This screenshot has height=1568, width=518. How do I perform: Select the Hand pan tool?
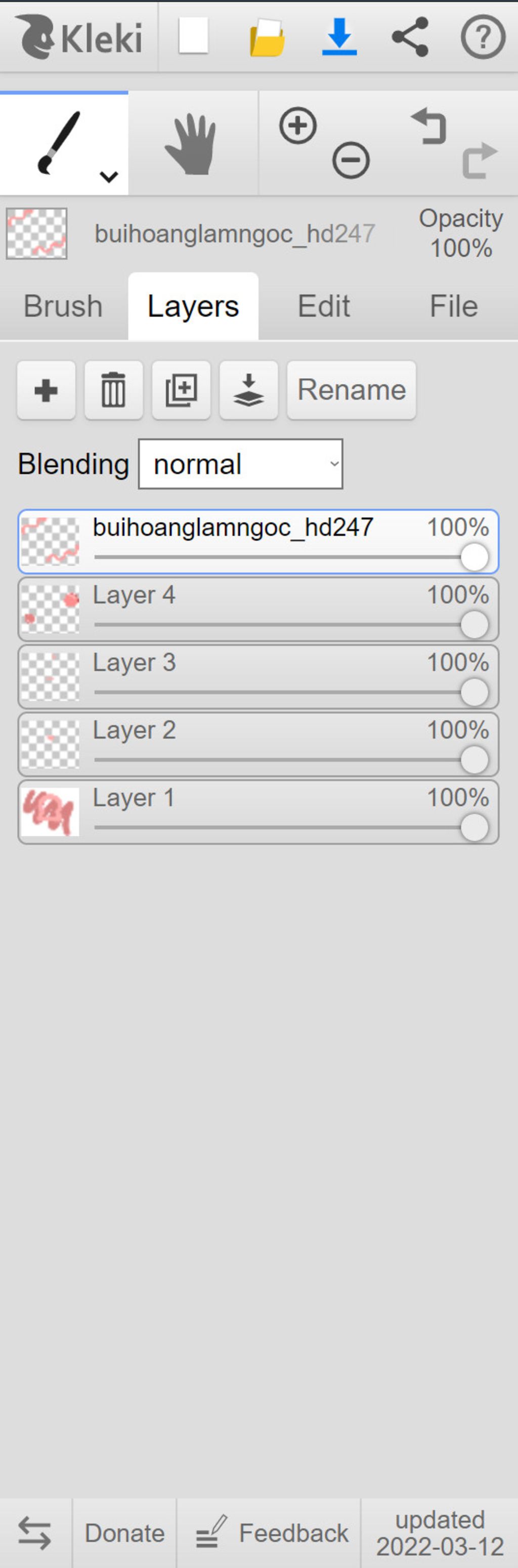click(x=193, y=144)
